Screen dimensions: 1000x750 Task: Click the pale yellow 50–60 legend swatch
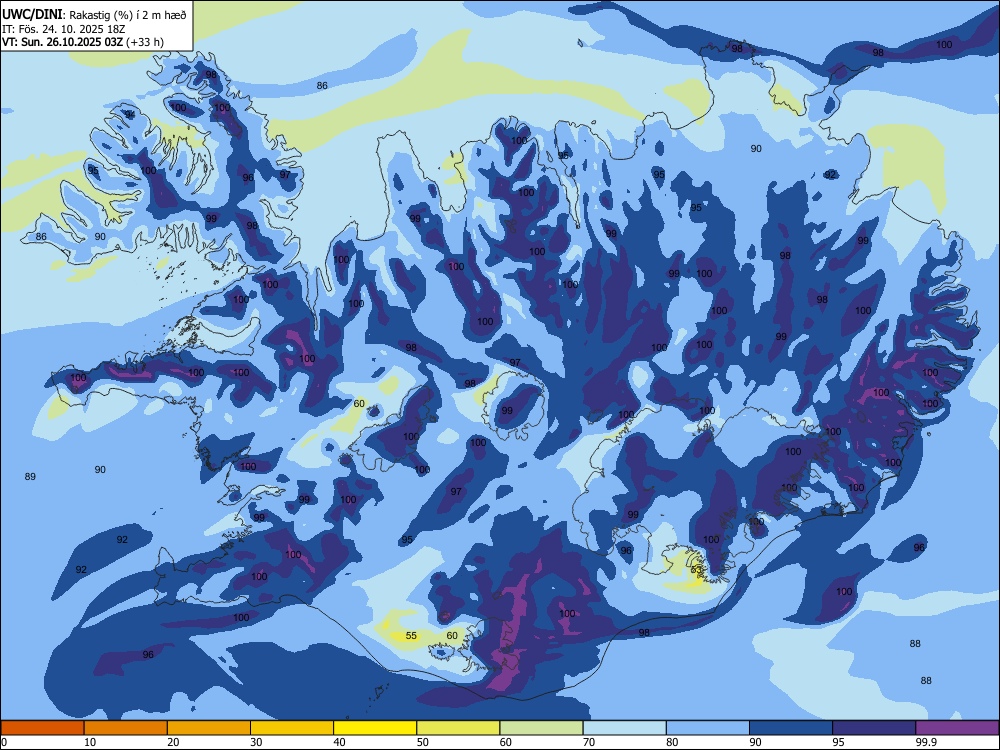click(458, 728)
